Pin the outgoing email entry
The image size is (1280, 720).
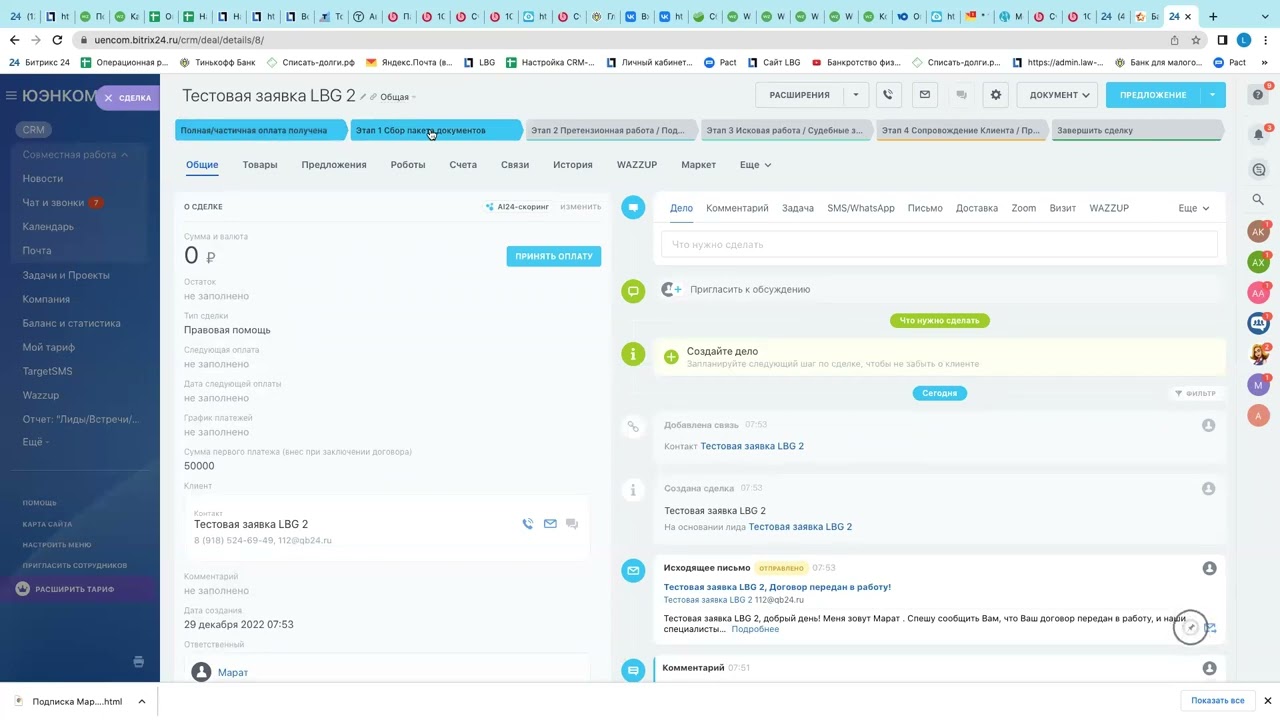[x=1190, y=628]
